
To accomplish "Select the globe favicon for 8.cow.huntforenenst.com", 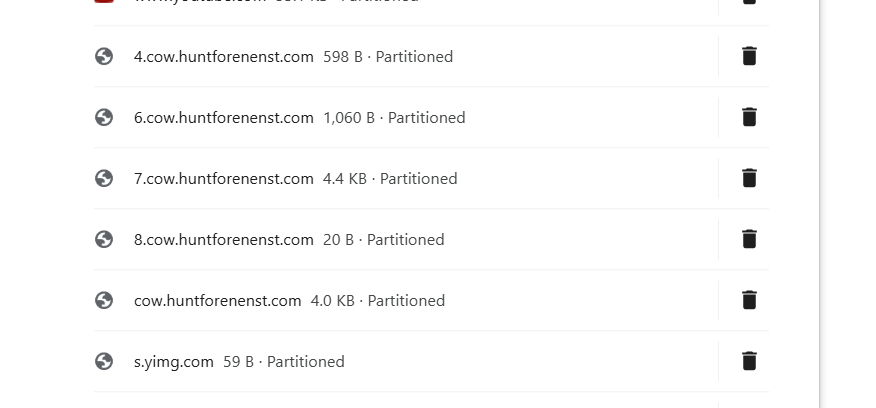I will [x=104, y=239].
